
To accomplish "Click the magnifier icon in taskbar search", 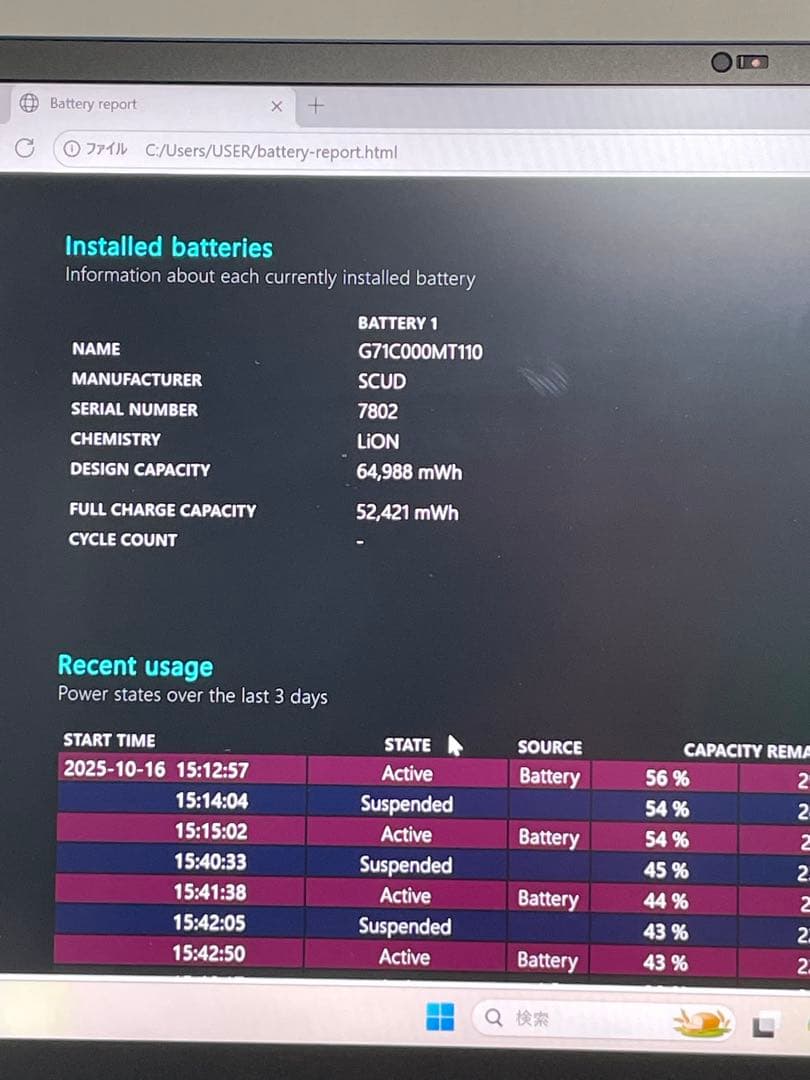I will coord(494,1018).
